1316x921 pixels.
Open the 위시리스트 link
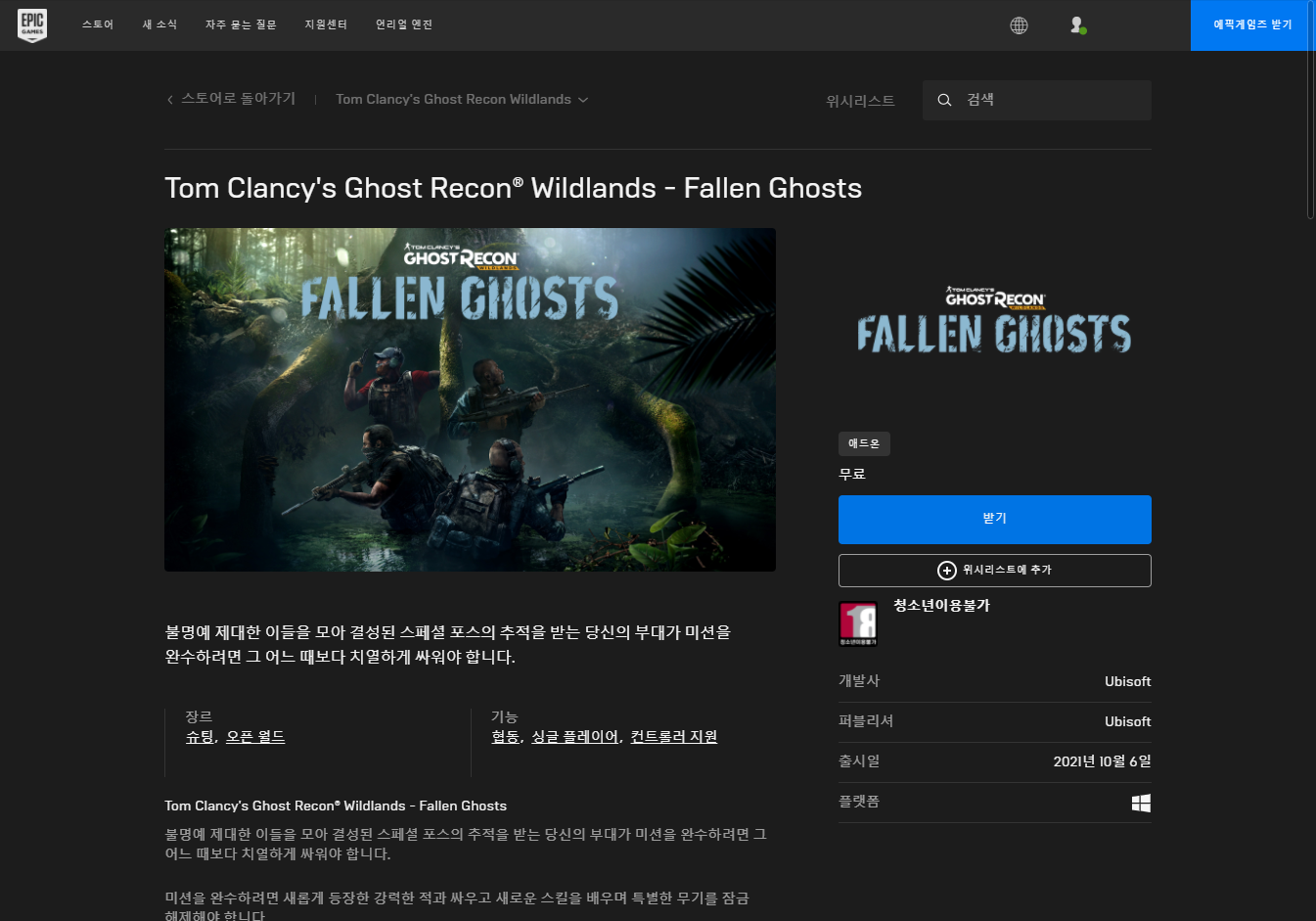860,101
